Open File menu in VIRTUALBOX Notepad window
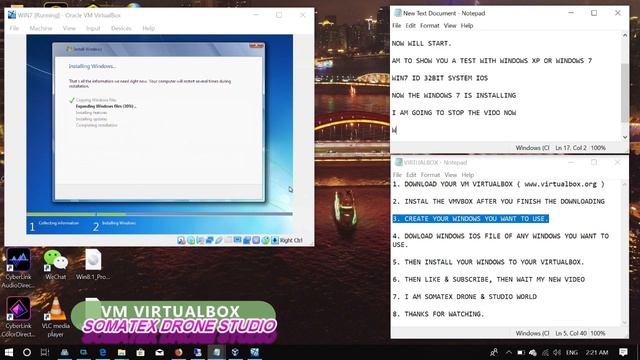The image size is (640, 360). point(397,175)
